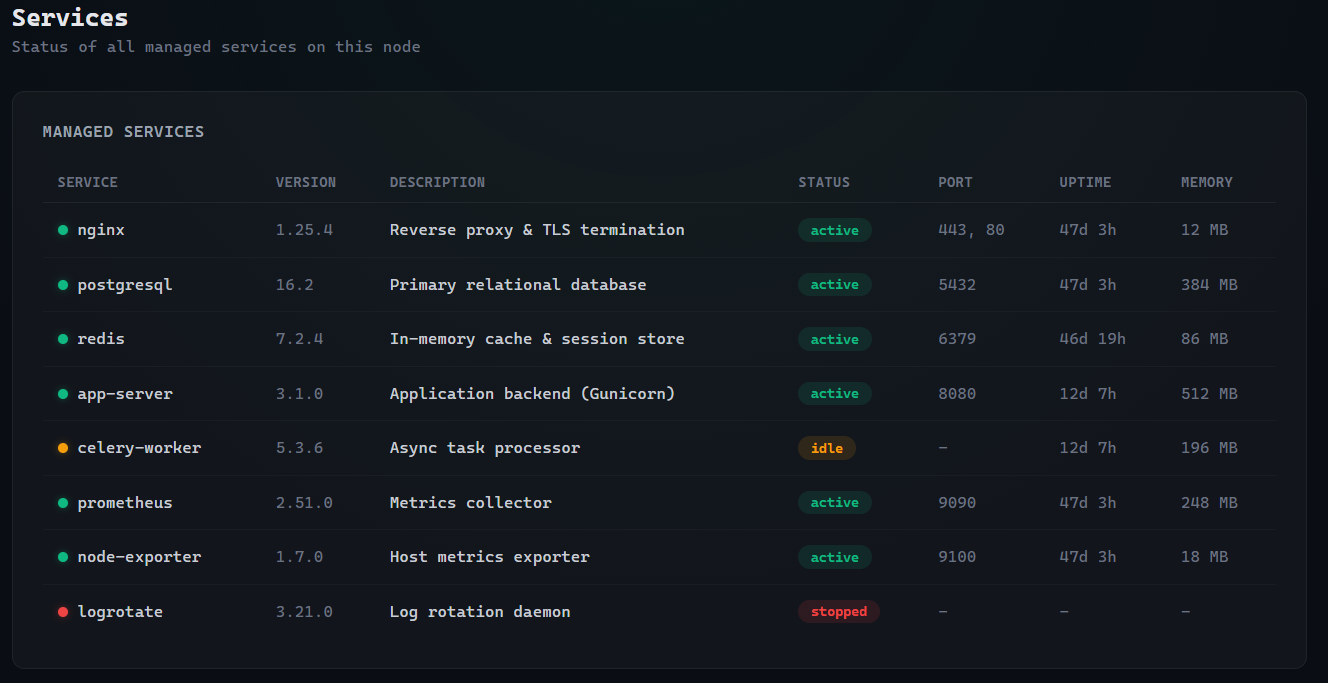The image size is (1328, 683).
Task: Click the active badge in redis row
Action: pyautogui.click(x=835, y=339)
